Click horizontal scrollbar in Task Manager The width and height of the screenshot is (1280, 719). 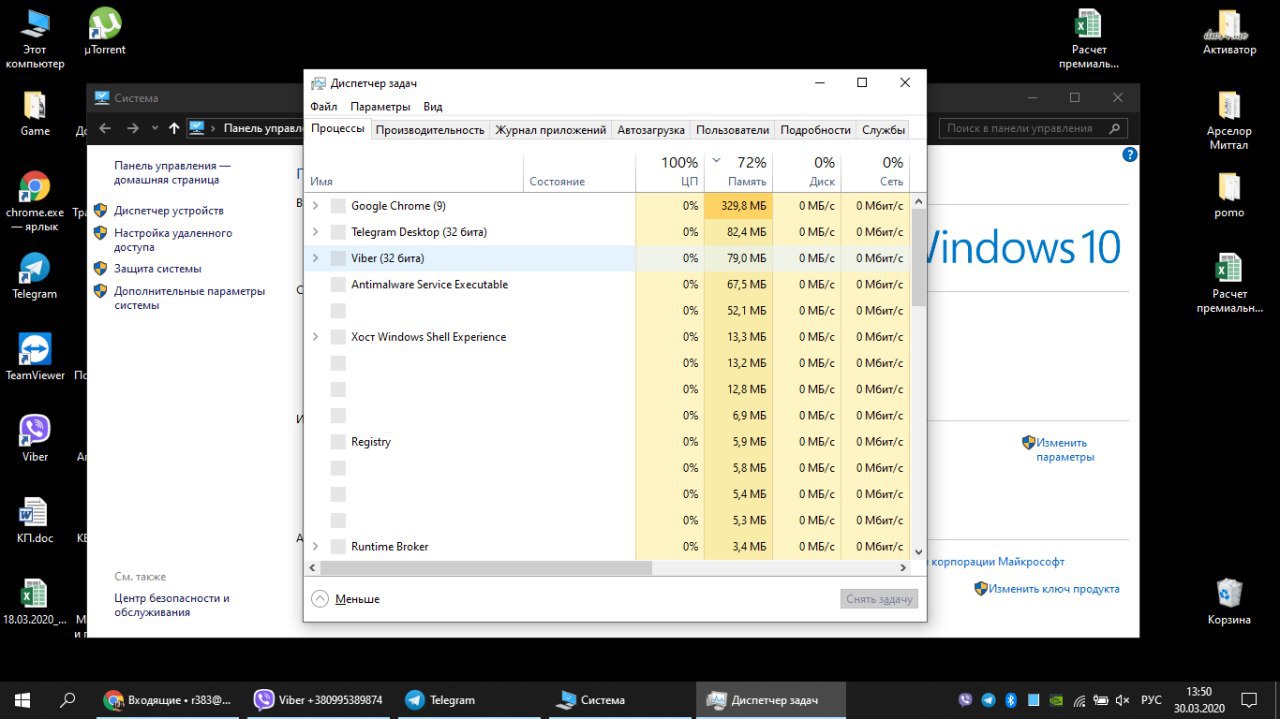pyautogui.click(x=486, y=568)
